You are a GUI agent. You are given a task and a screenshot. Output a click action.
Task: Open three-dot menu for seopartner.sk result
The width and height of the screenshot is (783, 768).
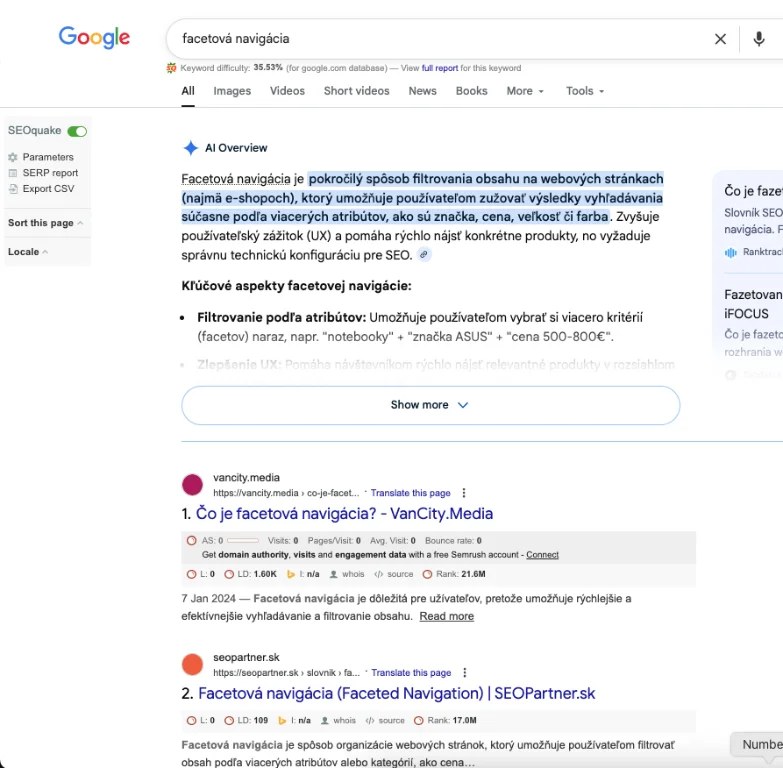click(465, 673)
